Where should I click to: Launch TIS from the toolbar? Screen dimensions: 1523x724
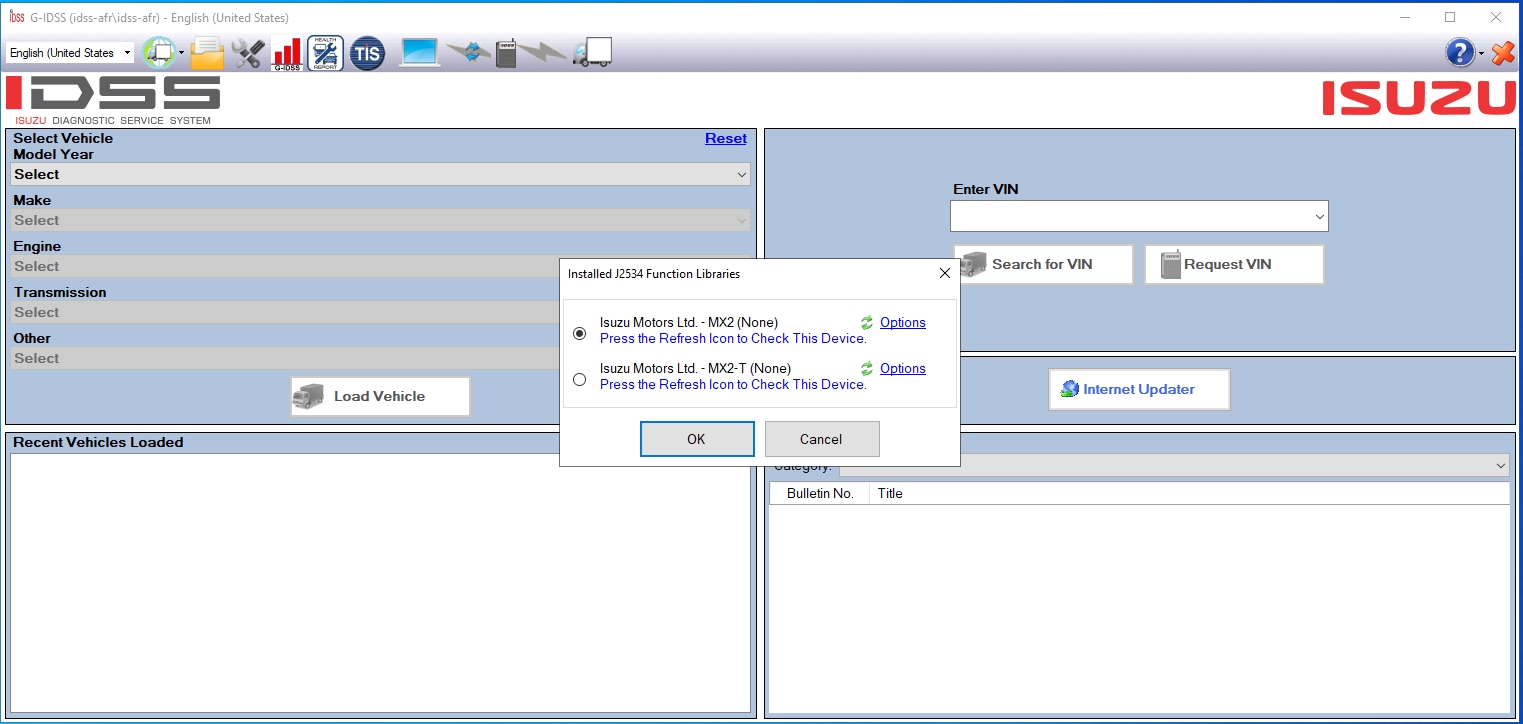[367, 53]
